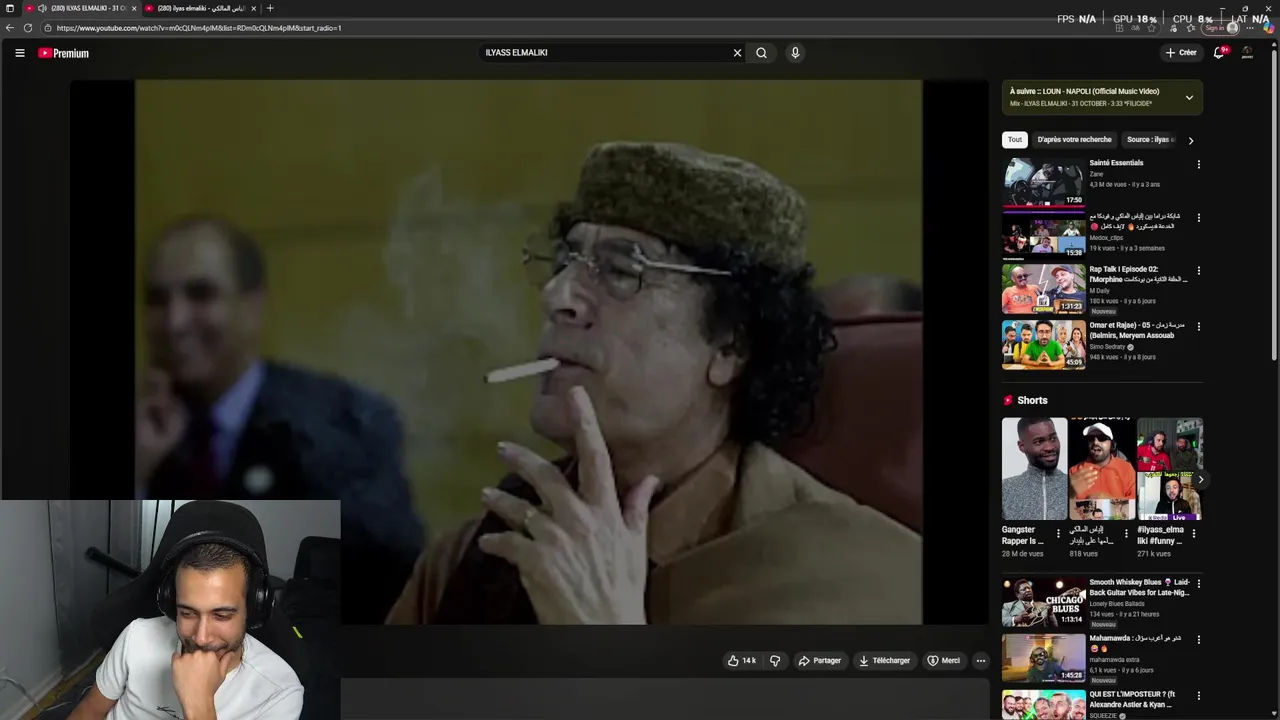Open options for the Medox_clips video
The image size is (1280, 720).
click(x=1199, y=218)
